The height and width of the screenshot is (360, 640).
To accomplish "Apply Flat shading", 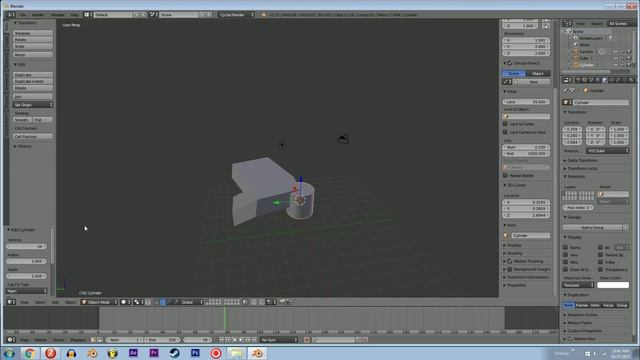I will (x=43, y=120).
